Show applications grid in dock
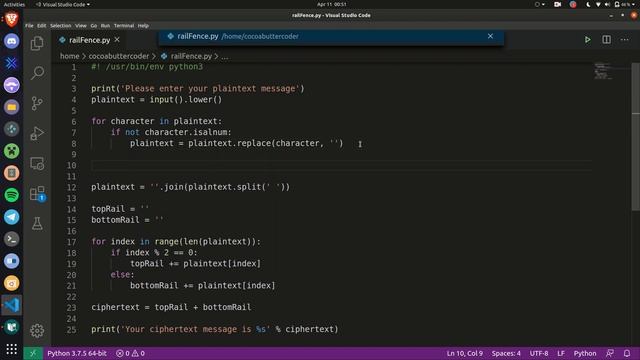640x360 pixels. click(x=11, y=349)
